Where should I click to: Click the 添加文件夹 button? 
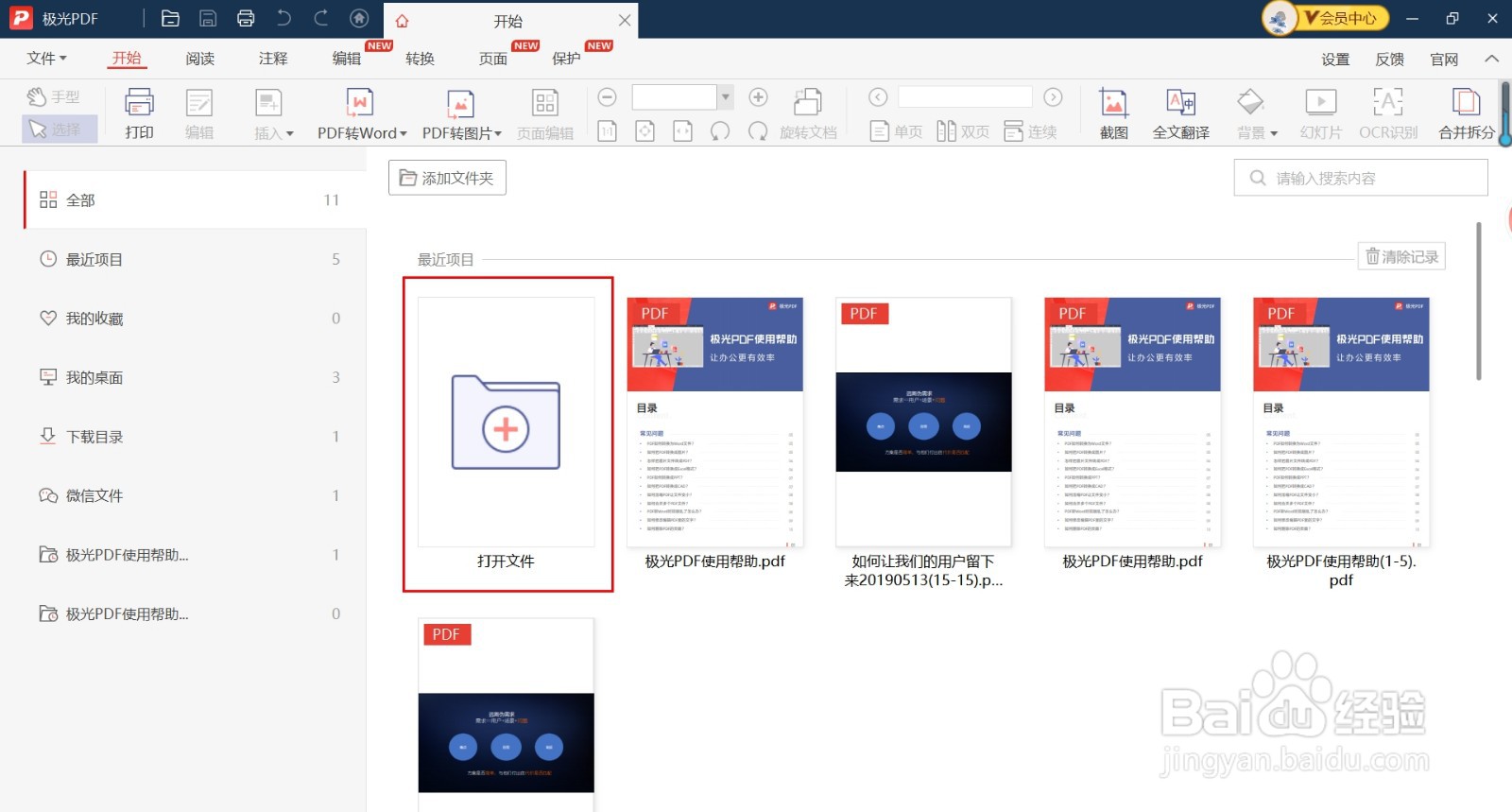coord(447,178)
